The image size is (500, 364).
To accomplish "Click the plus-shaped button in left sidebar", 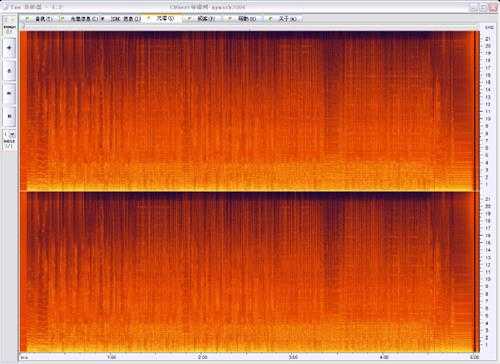I will pos(9,48).
